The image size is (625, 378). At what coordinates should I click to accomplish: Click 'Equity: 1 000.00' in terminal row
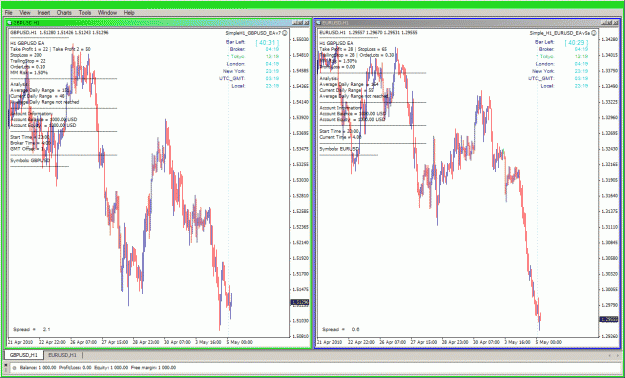tap(111, 368)
